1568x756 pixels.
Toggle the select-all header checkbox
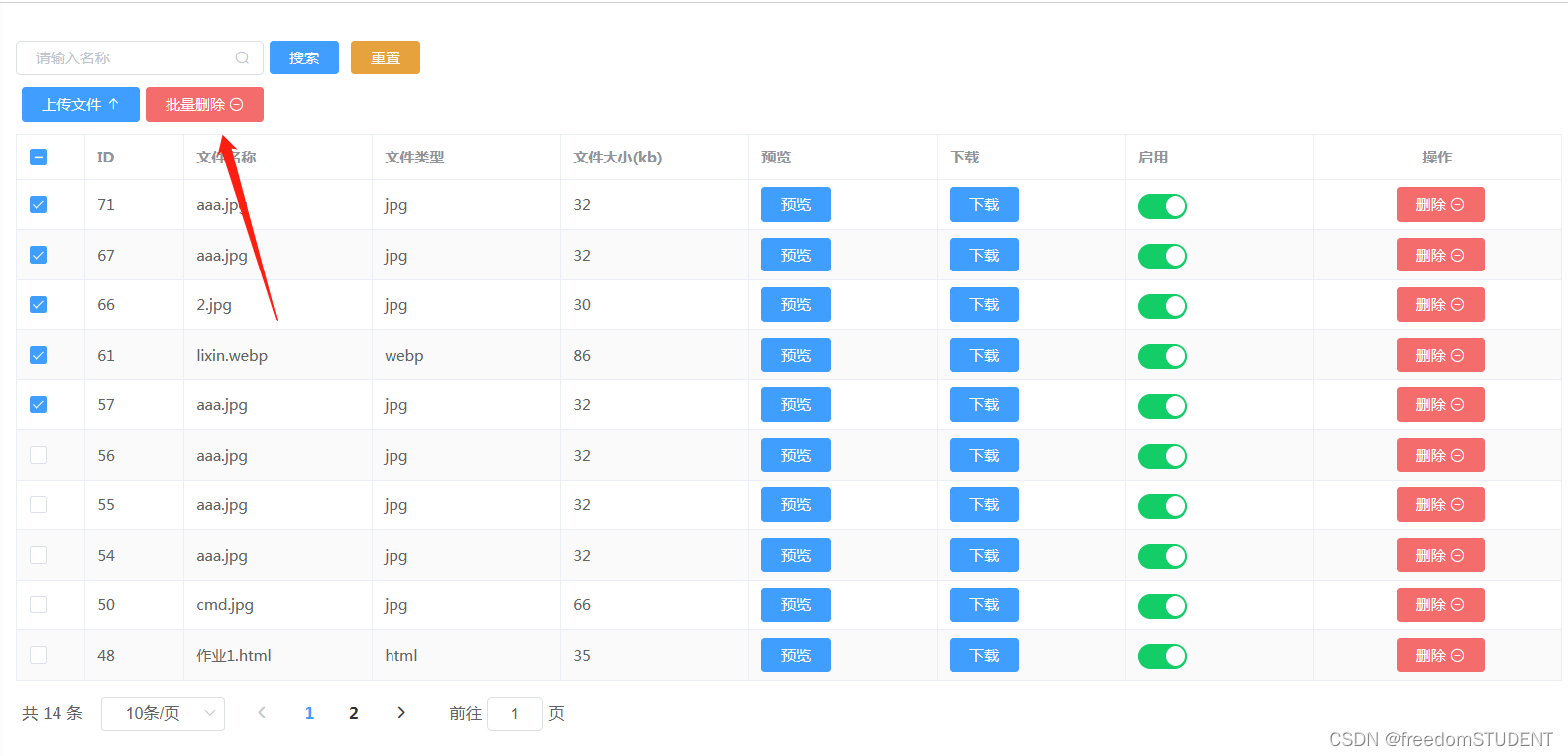pos(39,157)
